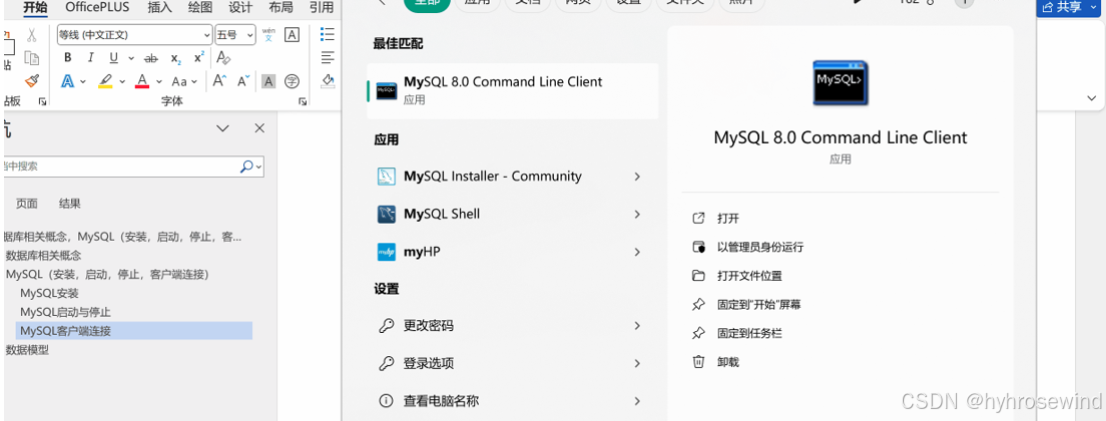This screenshot has width=1106, height=421.
Task: Select heading MySQL启动与停止
Action: click(66, 312)
